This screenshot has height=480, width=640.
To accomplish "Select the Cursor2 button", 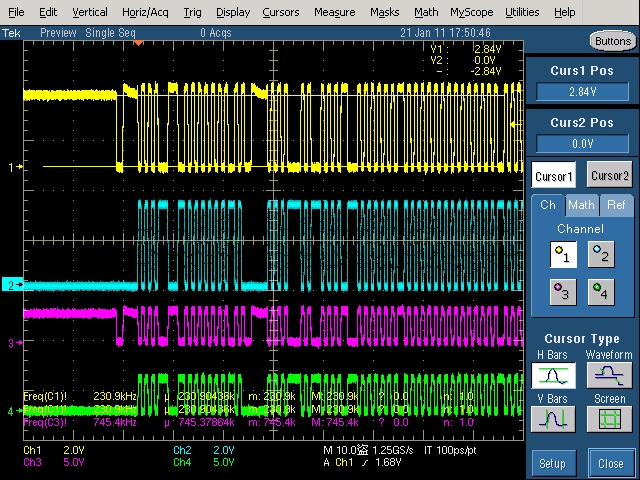I will 610,175.
